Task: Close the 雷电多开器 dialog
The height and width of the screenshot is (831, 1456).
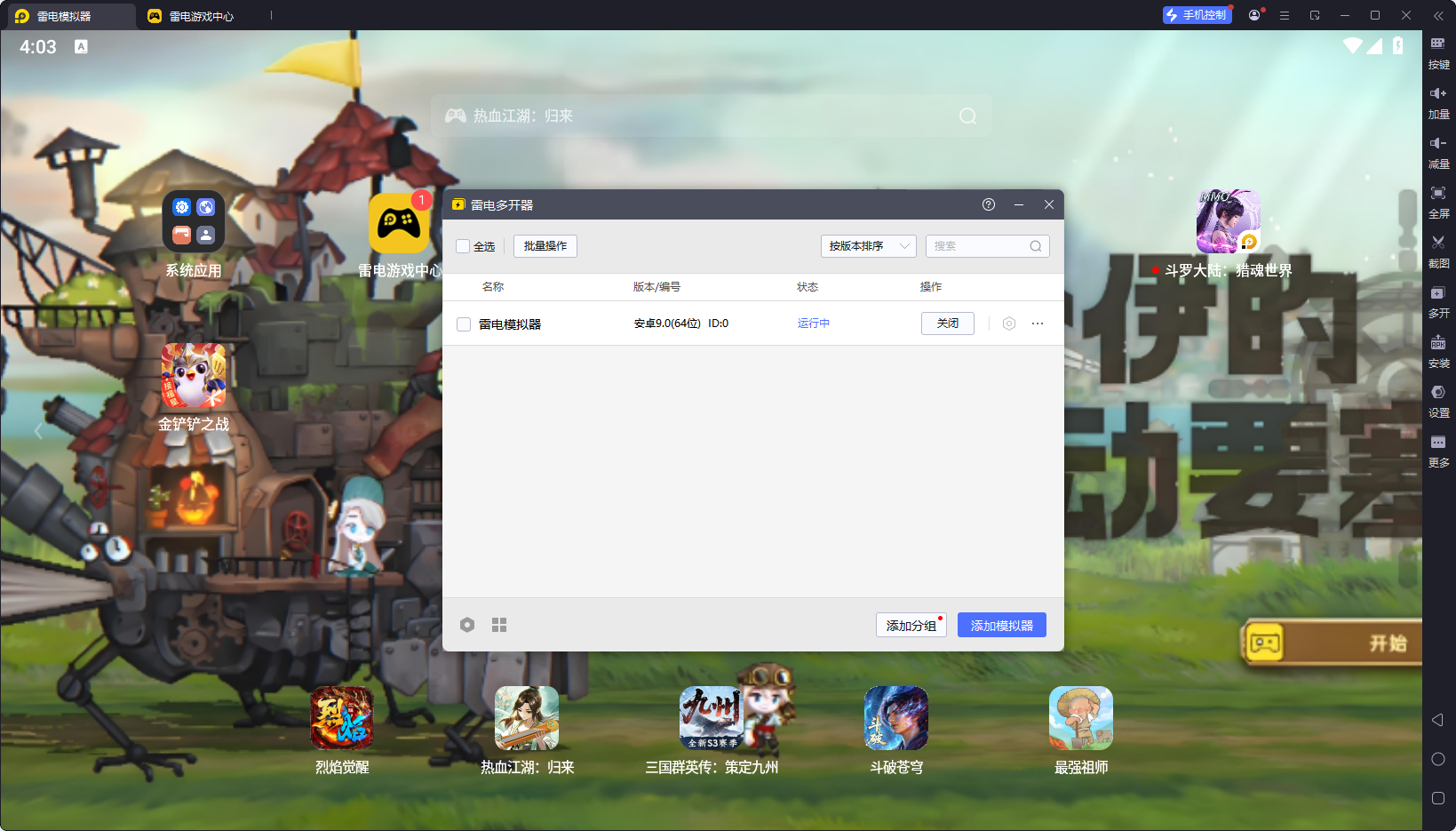Action: (1049, 204)
